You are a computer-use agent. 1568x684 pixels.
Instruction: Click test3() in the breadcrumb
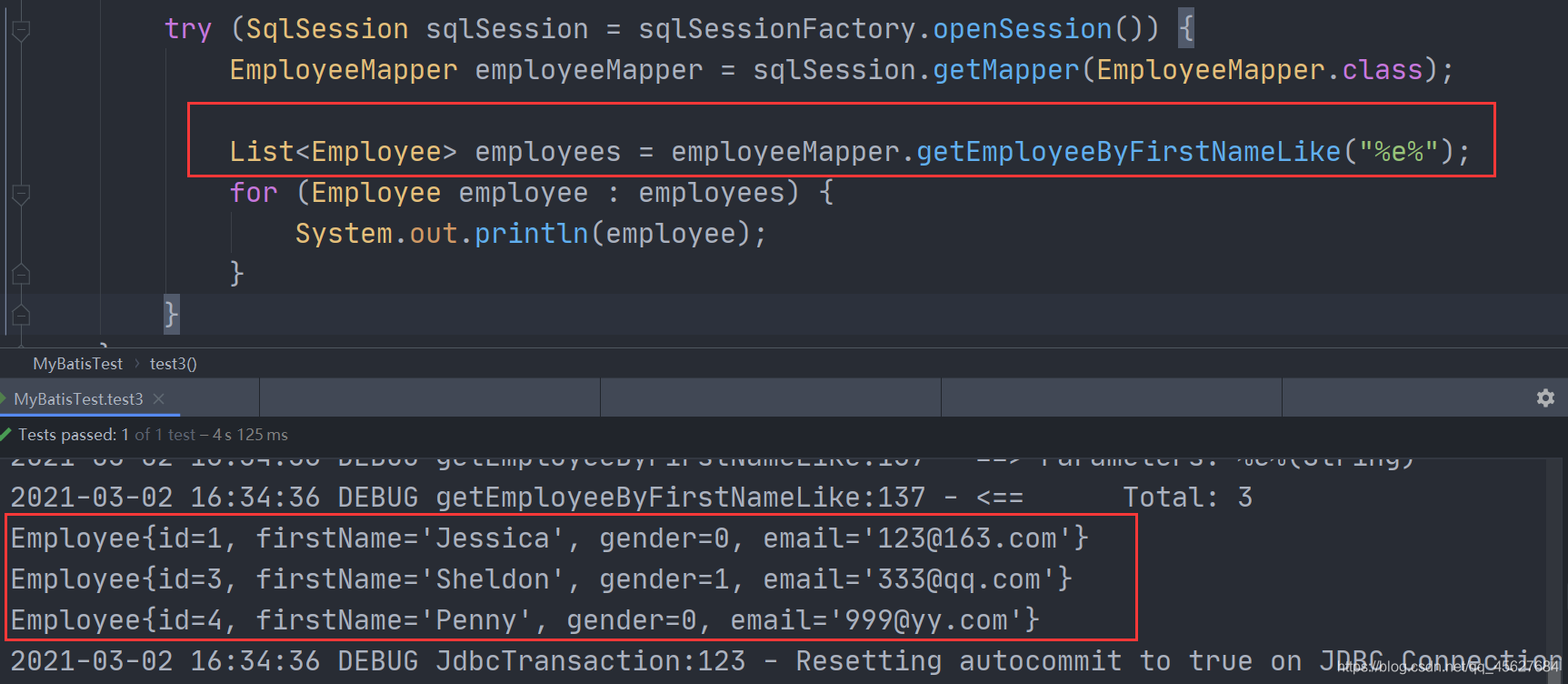click(174, 364)
